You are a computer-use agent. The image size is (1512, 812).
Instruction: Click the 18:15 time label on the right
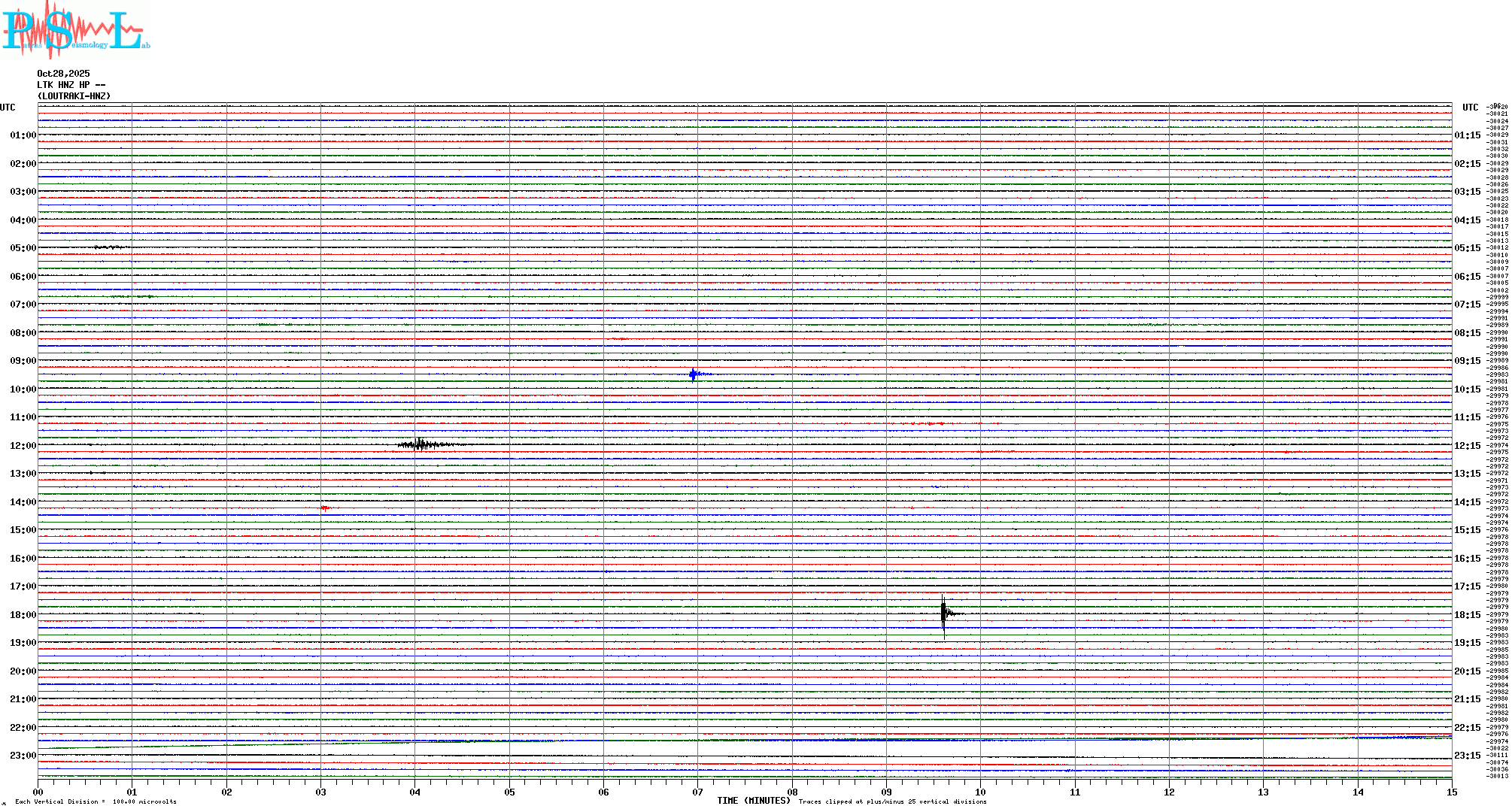click(x=1467, y=615)
